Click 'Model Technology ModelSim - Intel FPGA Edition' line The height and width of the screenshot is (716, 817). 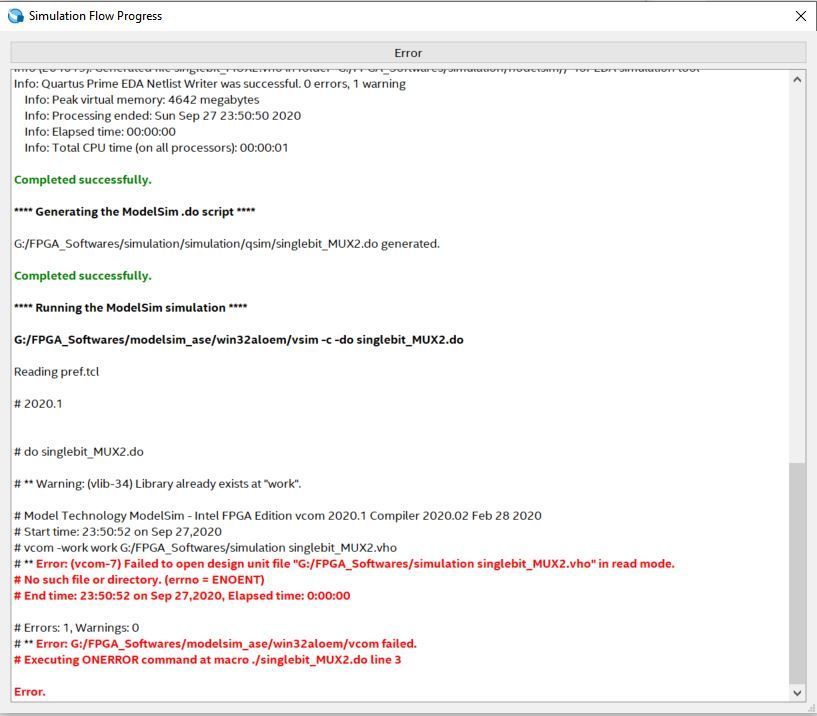[x=278, y=516]
